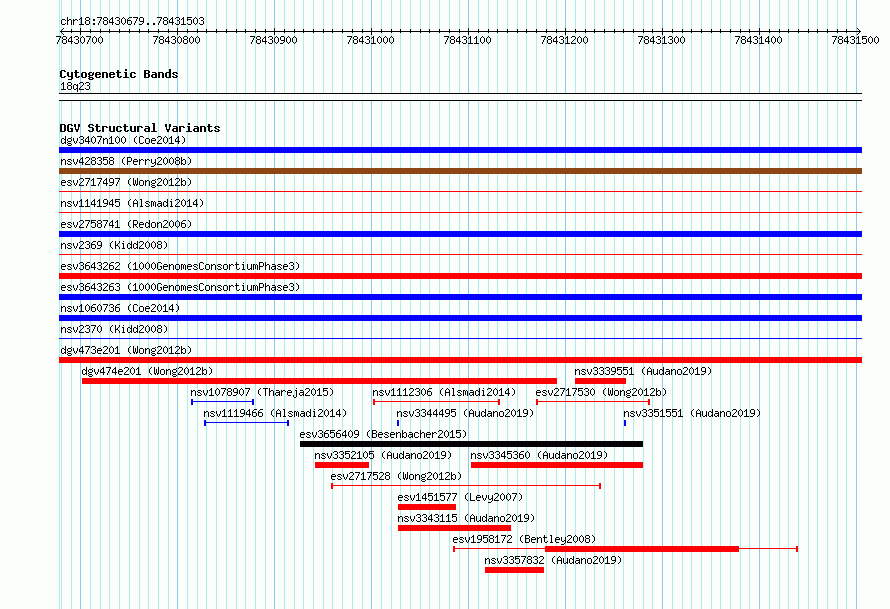Click the esv2717528 (Wong2012b) red line
890x609 pixels.
point(466,486)
